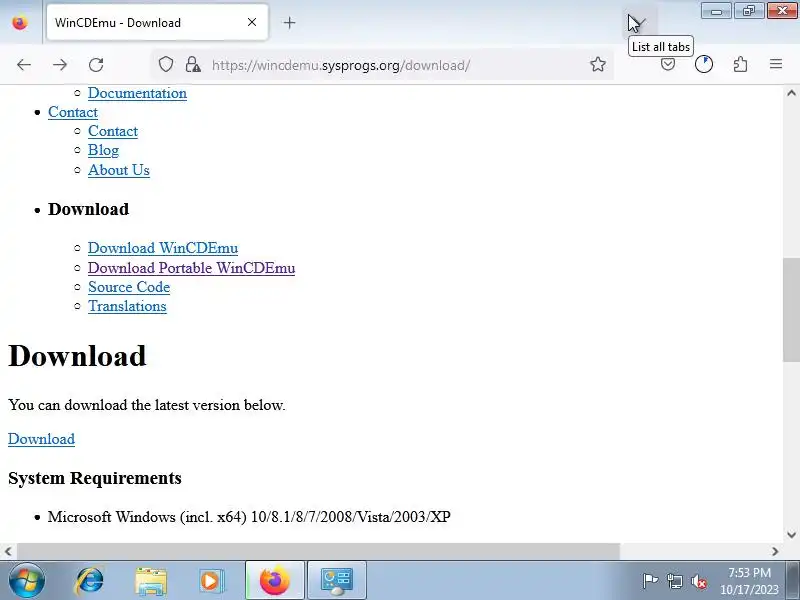Open the Windows Start menu
800x600 pixels.
coord(27,581)
